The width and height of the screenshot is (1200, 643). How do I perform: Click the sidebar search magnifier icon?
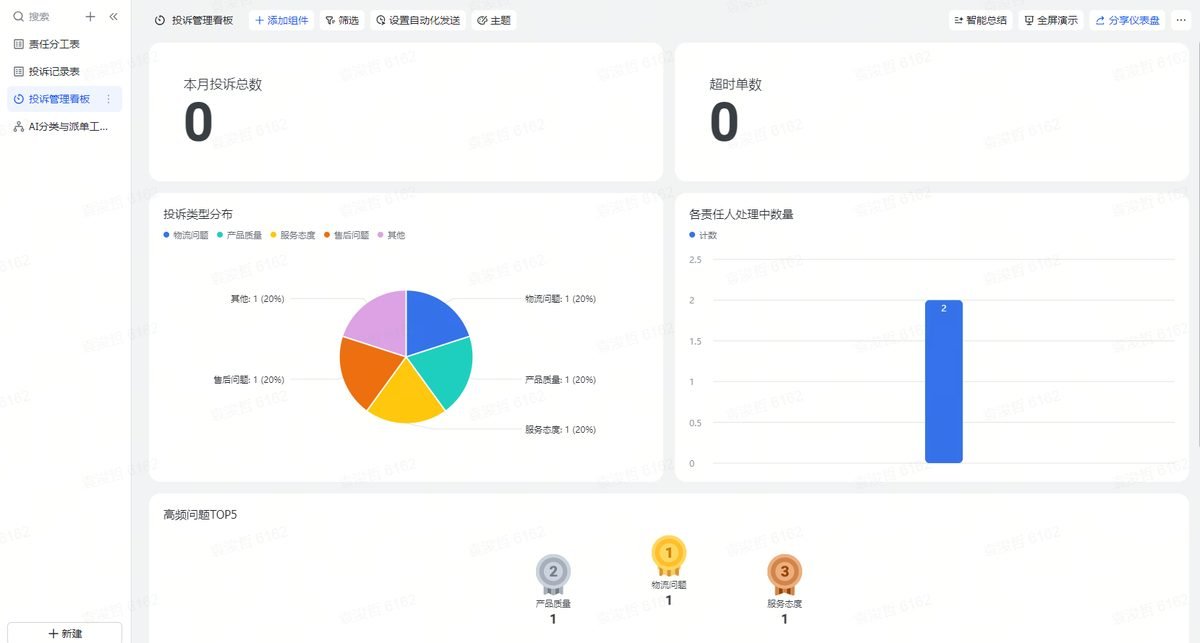[18, 17]
